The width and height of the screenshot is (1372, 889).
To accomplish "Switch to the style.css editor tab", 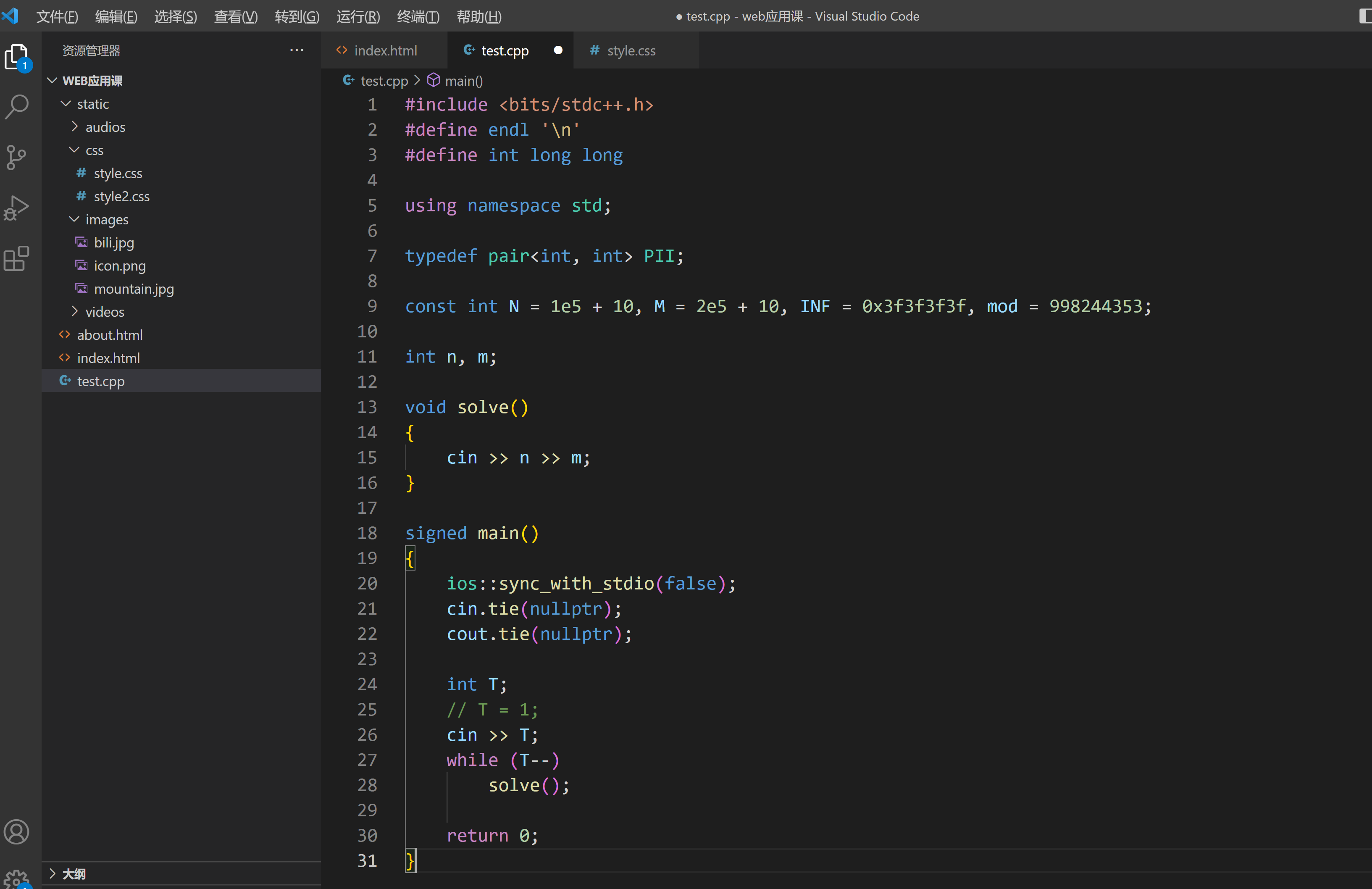I will point(636,50).
